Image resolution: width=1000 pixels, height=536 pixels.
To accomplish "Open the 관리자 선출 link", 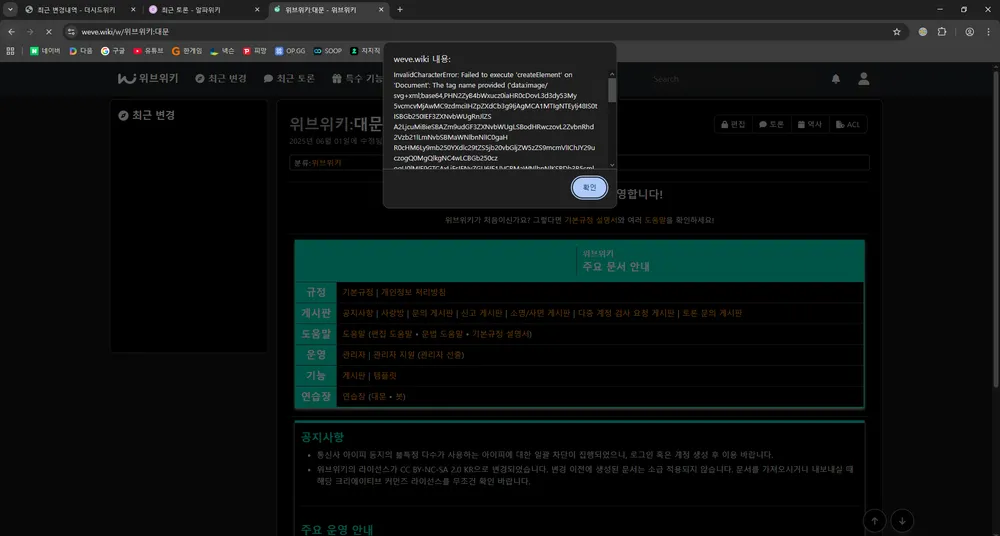I will pos(441,355).
